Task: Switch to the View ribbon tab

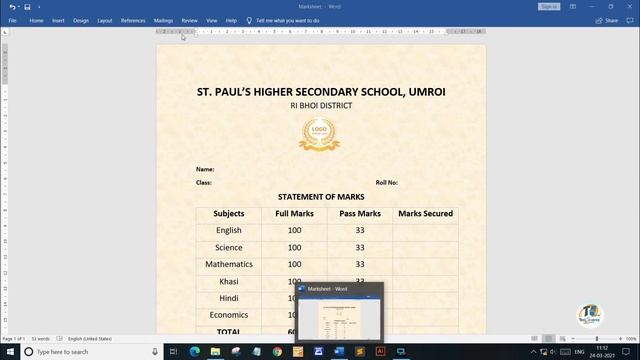Action: coord(211,20)
